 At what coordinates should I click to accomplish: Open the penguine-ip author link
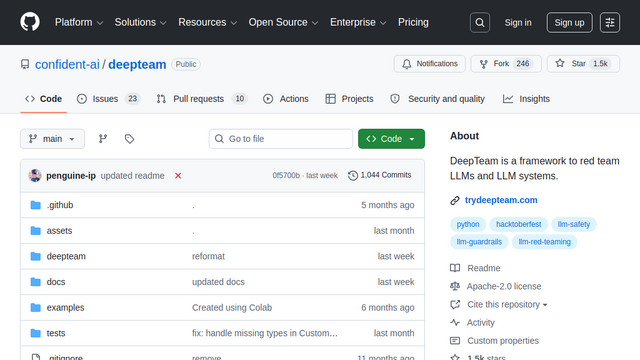click(x=71, y=176)
